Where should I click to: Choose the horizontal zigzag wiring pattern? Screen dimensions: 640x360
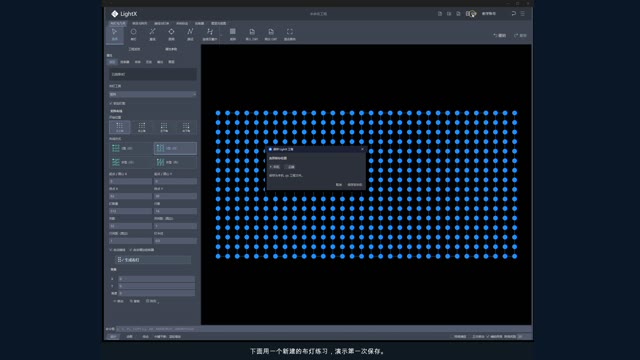tap(131, 162)
